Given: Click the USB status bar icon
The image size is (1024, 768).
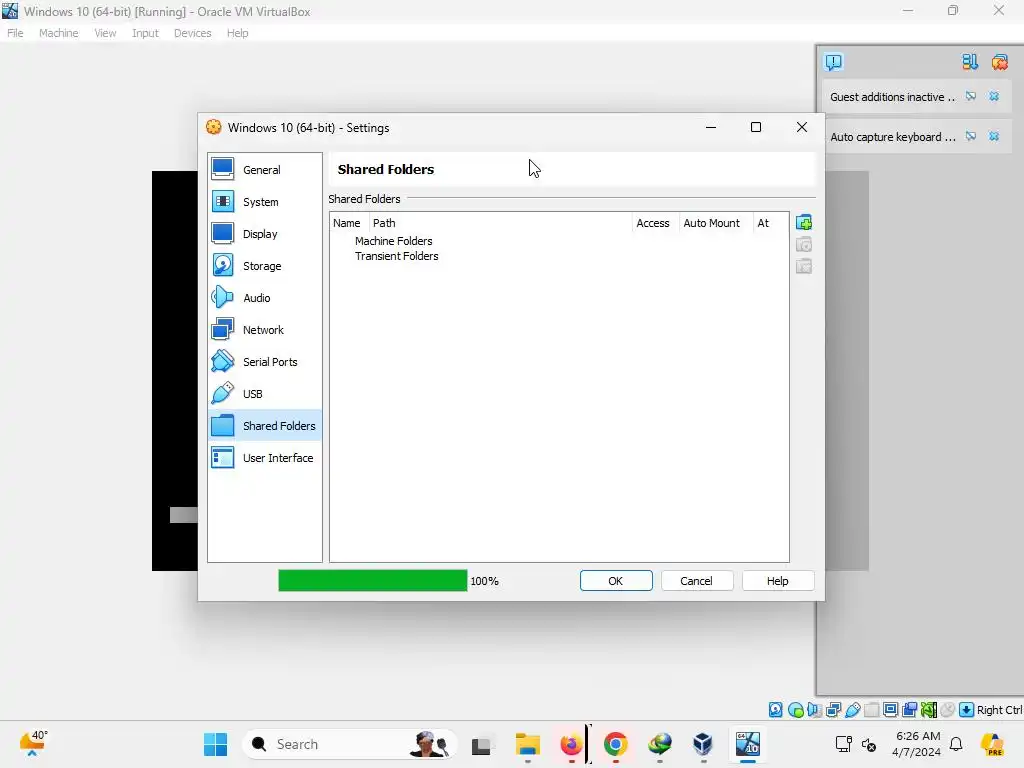Looking at the screenshot, I should click(x=852, y=710).
